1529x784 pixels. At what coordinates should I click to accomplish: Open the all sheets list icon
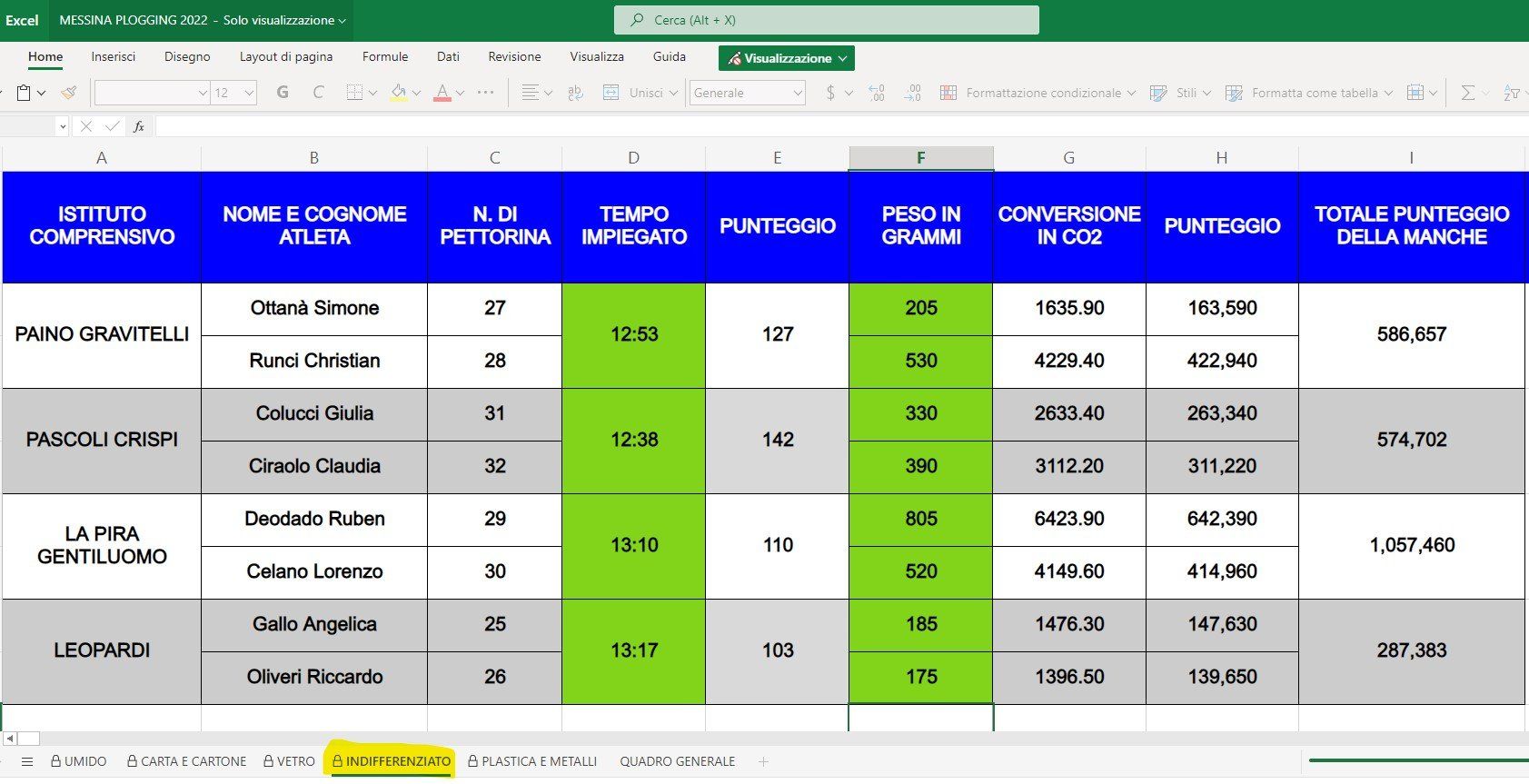(x=27, y=761)
